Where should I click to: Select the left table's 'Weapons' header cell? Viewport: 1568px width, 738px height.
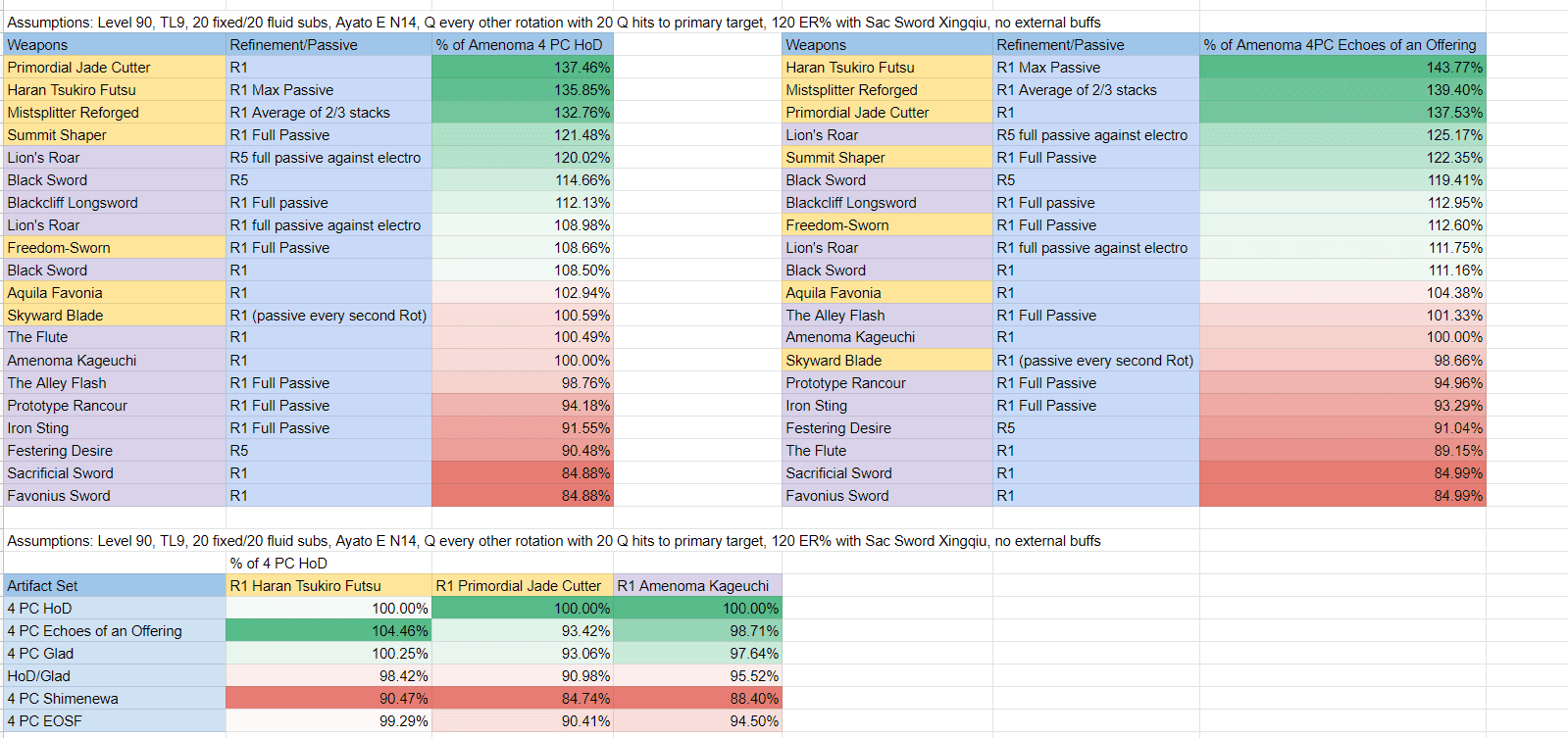(x=114, y=45)
